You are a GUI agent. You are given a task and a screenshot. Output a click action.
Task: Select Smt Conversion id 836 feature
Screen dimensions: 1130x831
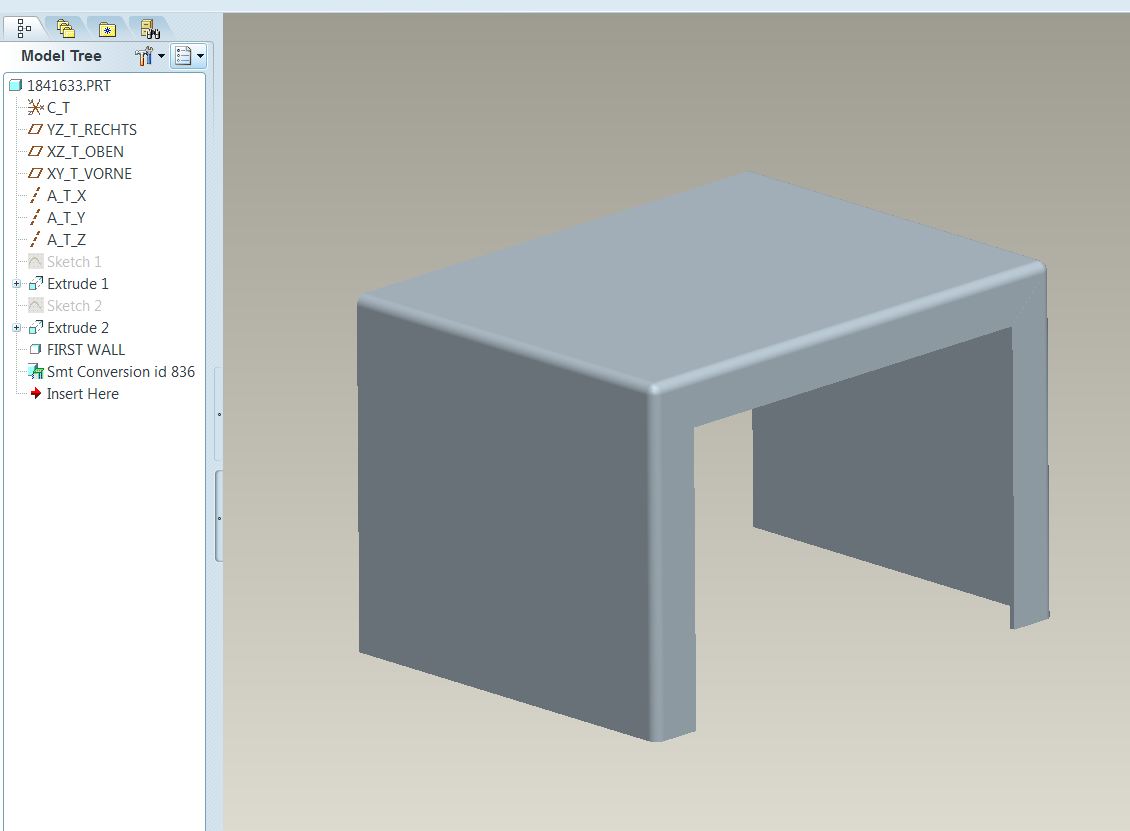click(x=121, y=372)
